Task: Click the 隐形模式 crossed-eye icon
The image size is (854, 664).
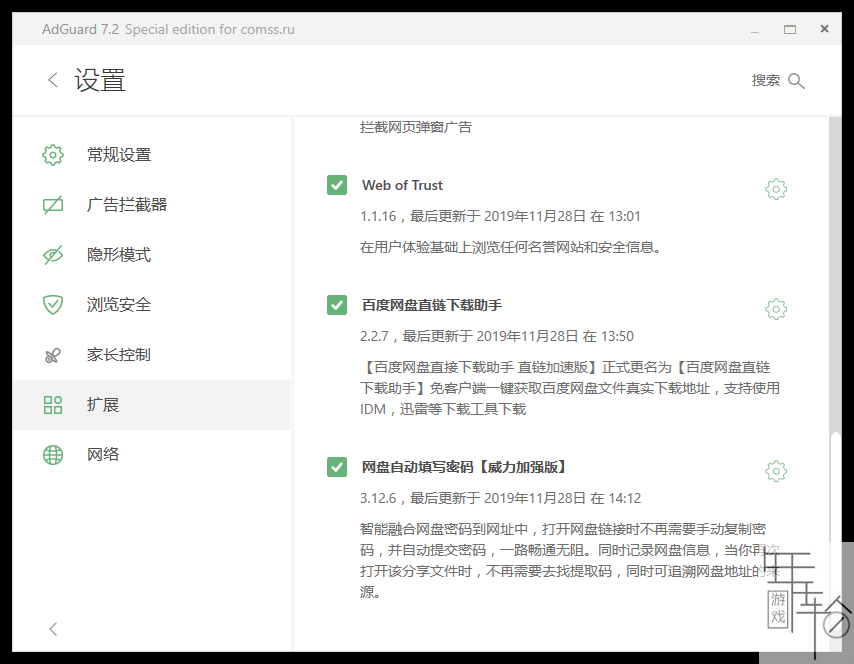Action: (53, 255)
